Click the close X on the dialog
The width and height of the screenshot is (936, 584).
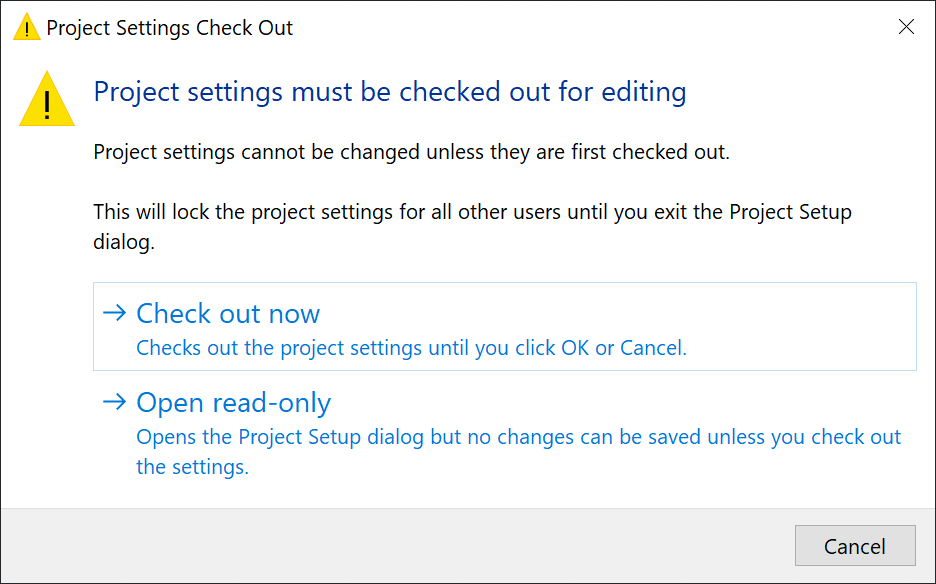(x=906, y=27)
